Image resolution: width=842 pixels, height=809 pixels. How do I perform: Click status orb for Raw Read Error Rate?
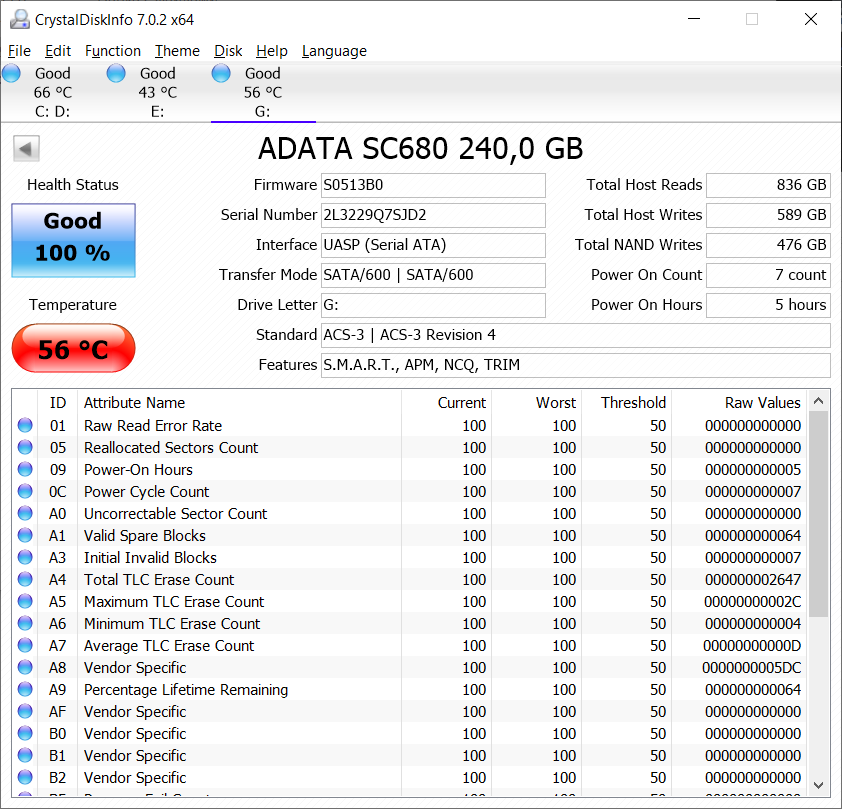[x=25, y=425]
